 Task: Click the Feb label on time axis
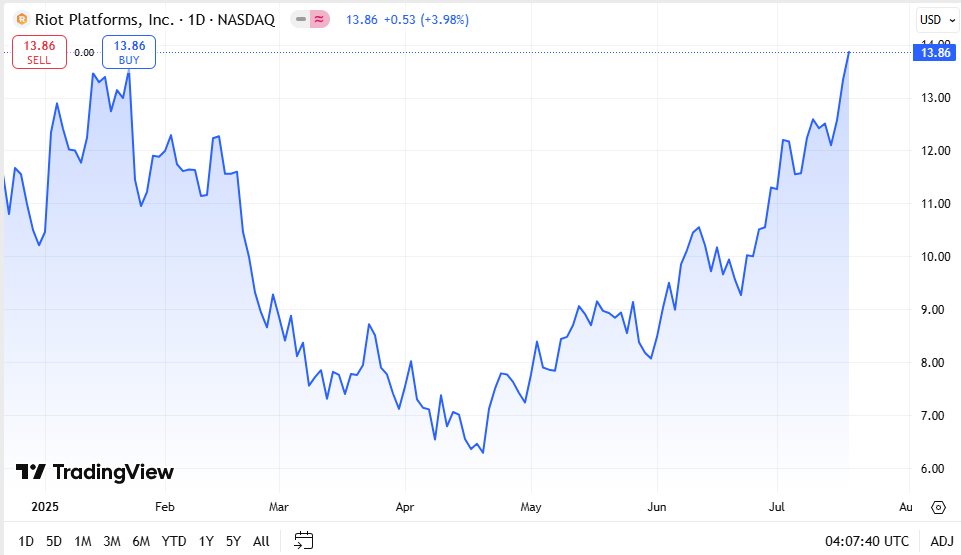tap(165, 507)
